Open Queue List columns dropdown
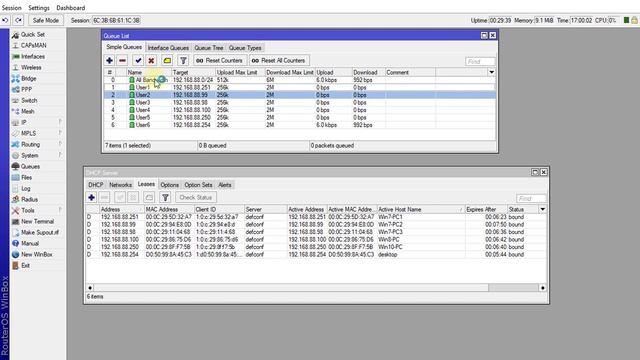This screenshot has width=640, height=360. pos(491,72)
